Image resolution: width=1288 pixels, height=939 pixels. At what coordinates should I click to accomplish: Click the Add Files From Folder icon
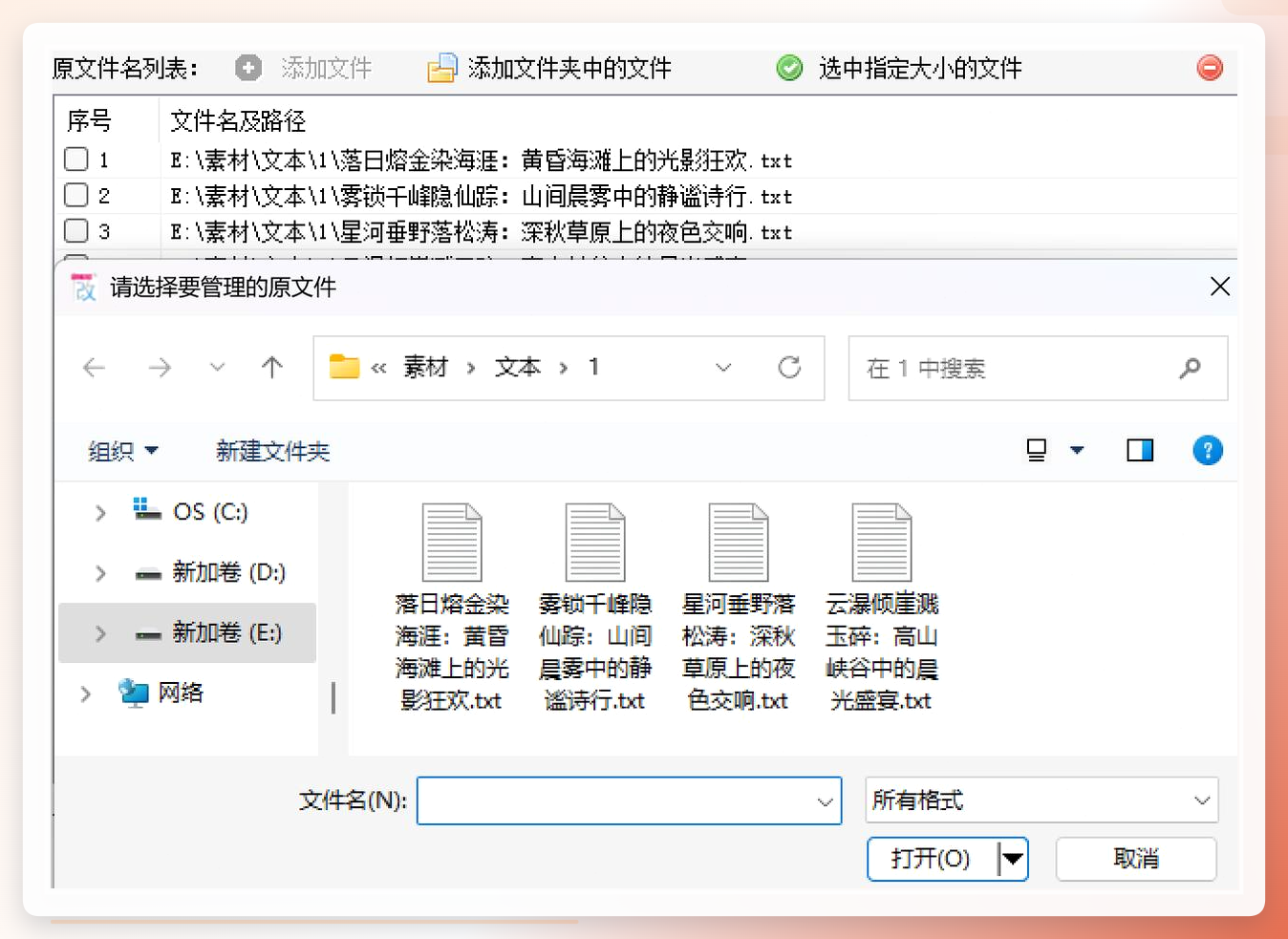[441, 68]
